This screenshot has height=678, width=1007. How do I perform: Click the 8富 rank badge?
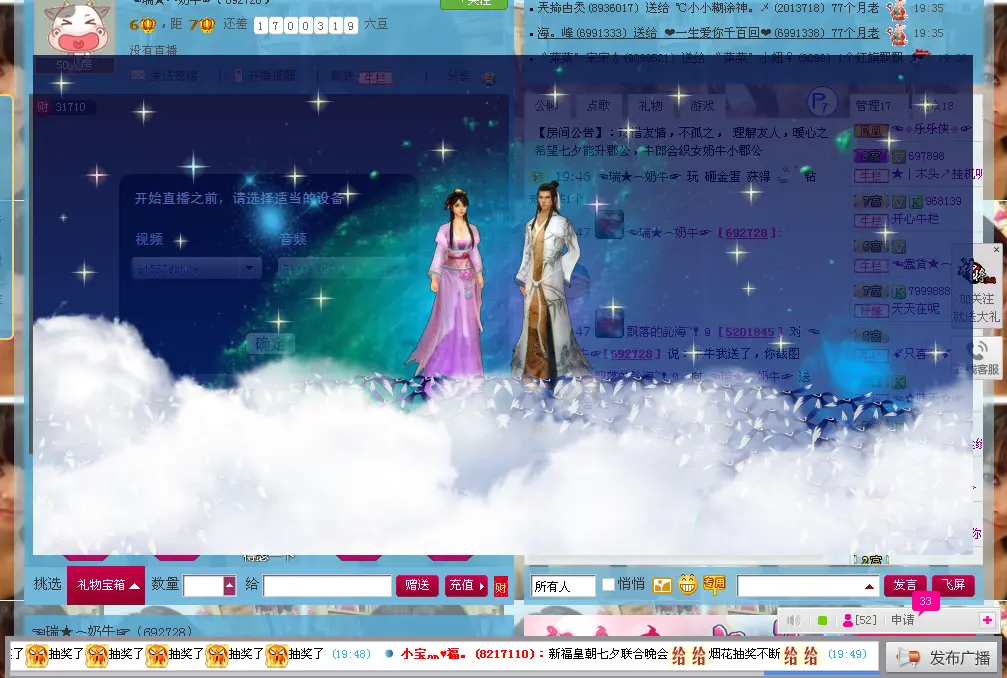(870, 156)
